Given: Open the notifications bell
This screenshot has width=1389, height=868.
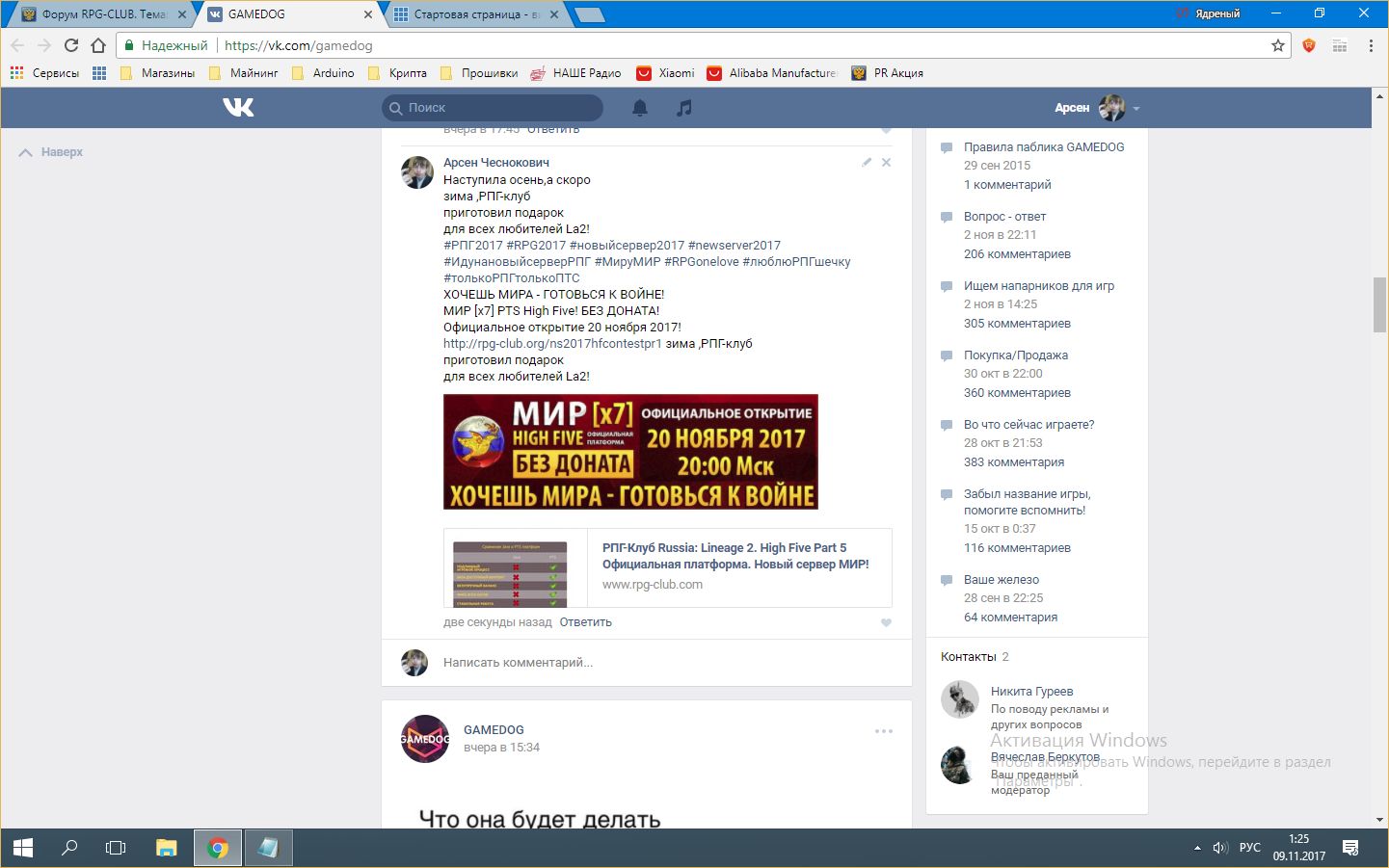Looking at the screenshot, I should click(640, 108).
